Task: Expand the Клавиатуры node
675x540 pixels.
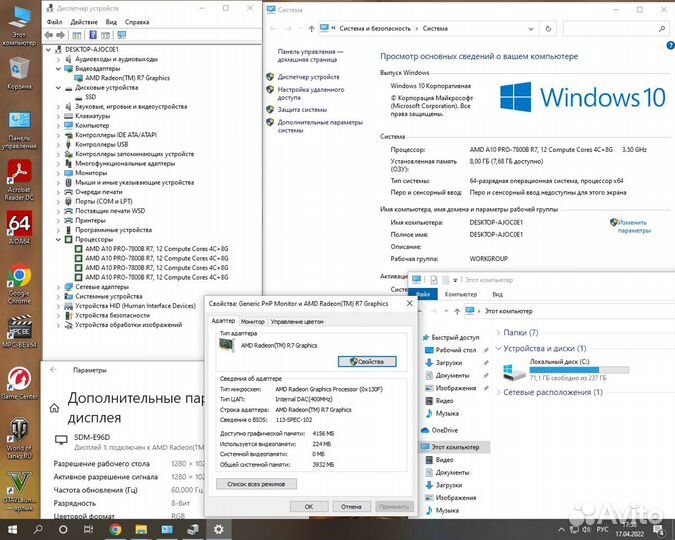Action: 58,116
